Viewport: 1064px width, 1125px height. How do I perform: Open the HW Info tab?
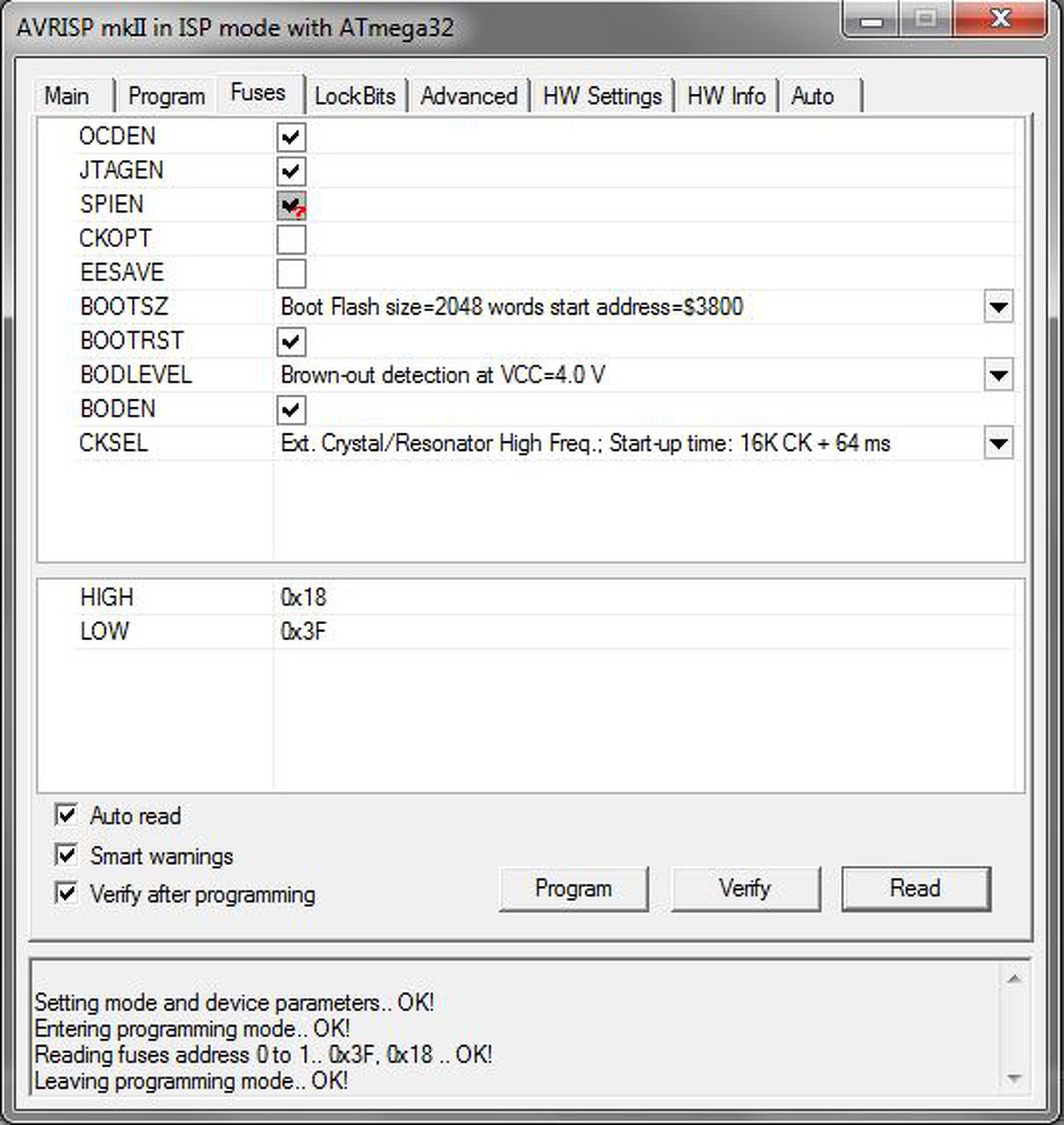coord(726,96)
